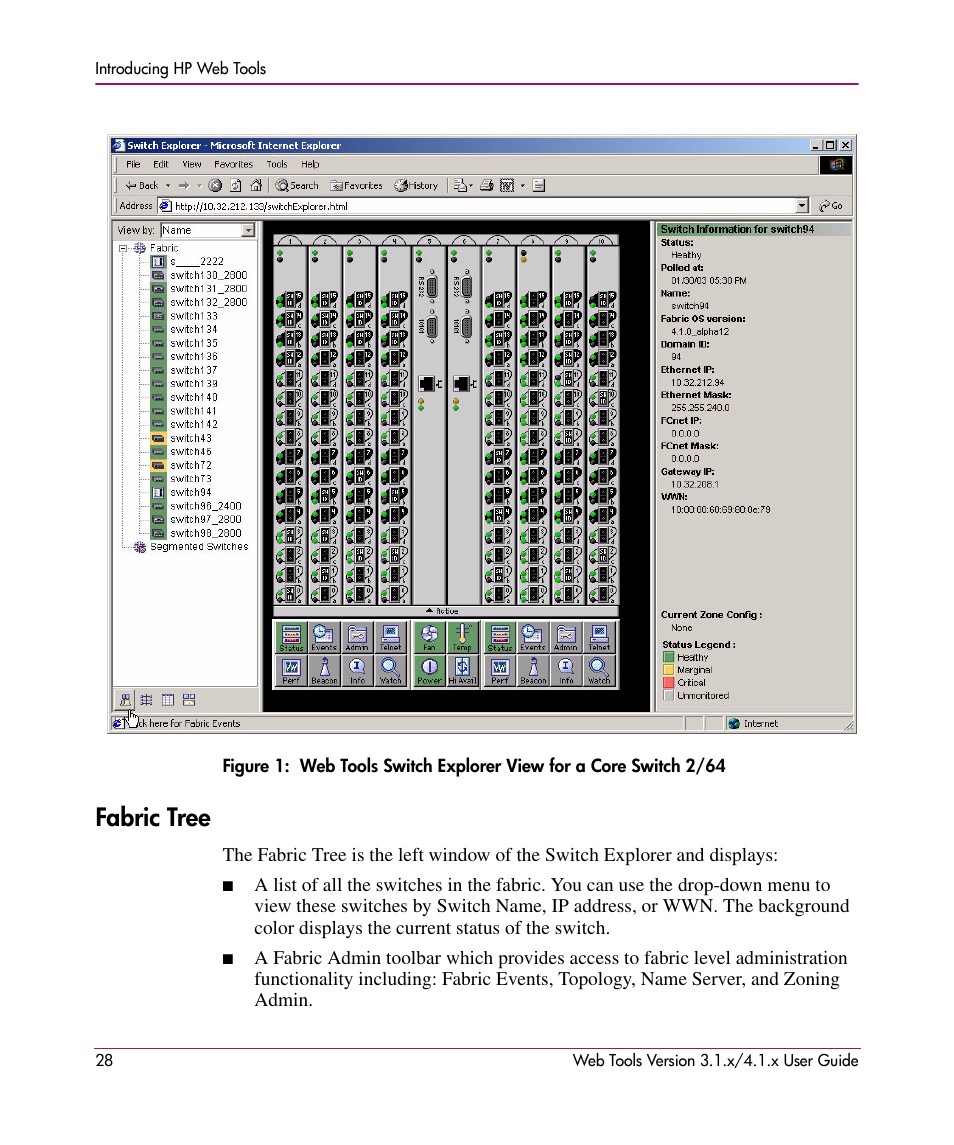Click the Go button

pyautogui.click(x=831, y=206)
